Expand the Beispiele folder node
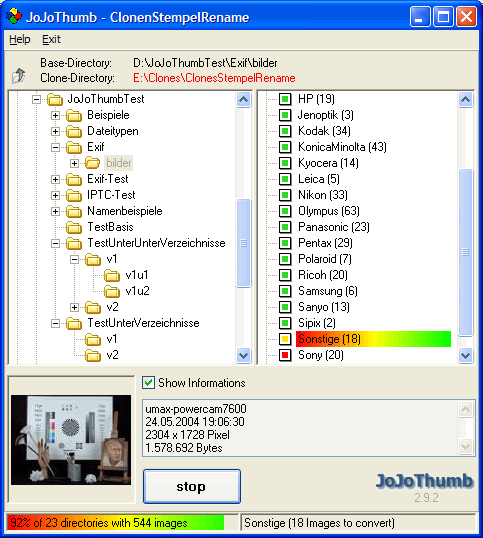The image size is (483, 538). tap(55, 115)
